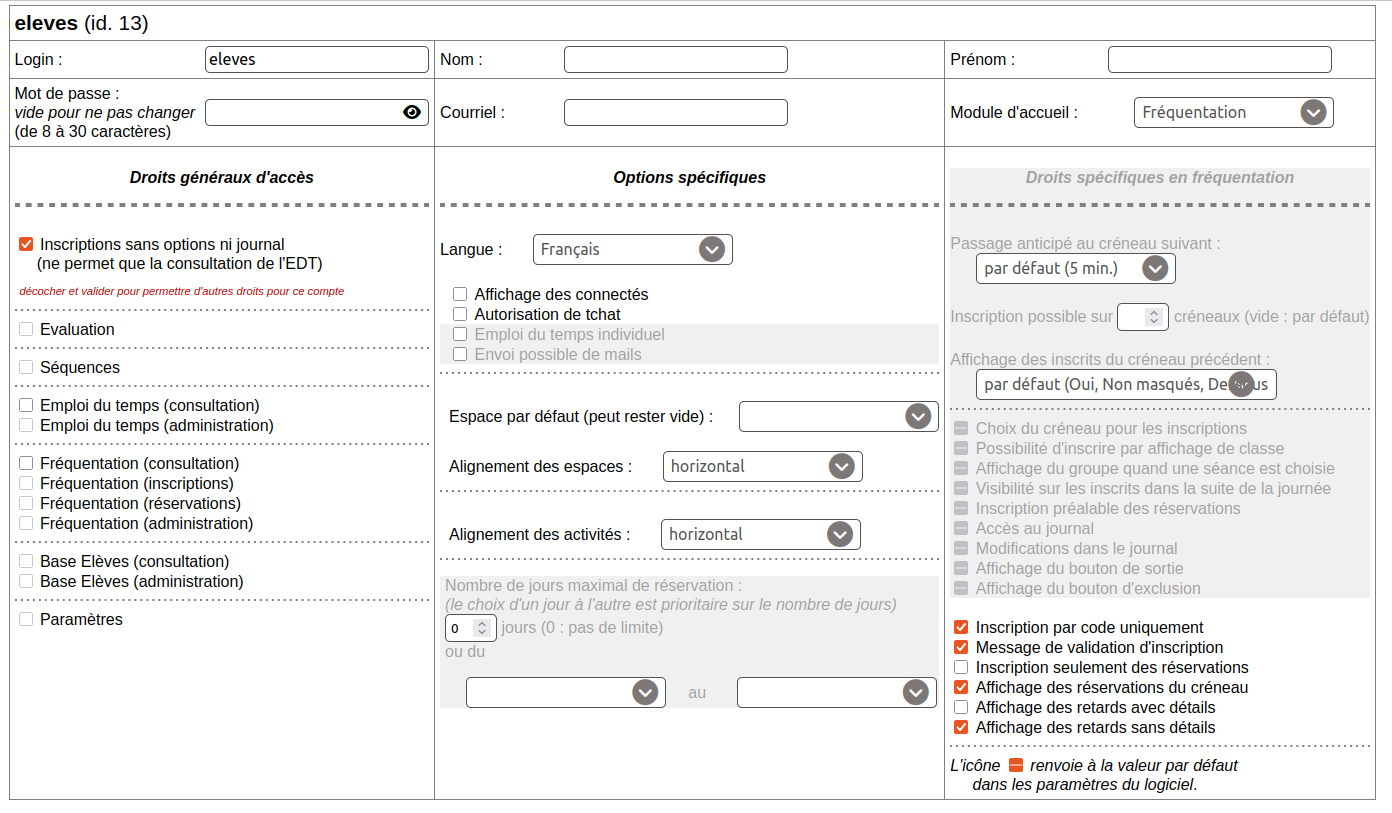This screenshot has height=813, width=1392.
Task: Open the 'Module d'accueil' dropdown
Action: pos(1234,112)
